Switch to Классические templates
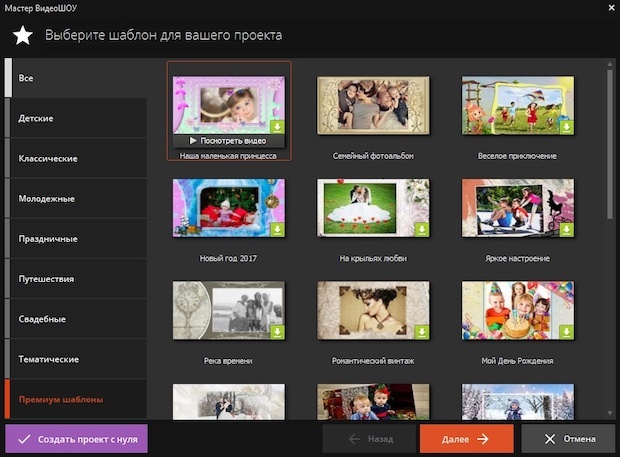 click(76, 158)
